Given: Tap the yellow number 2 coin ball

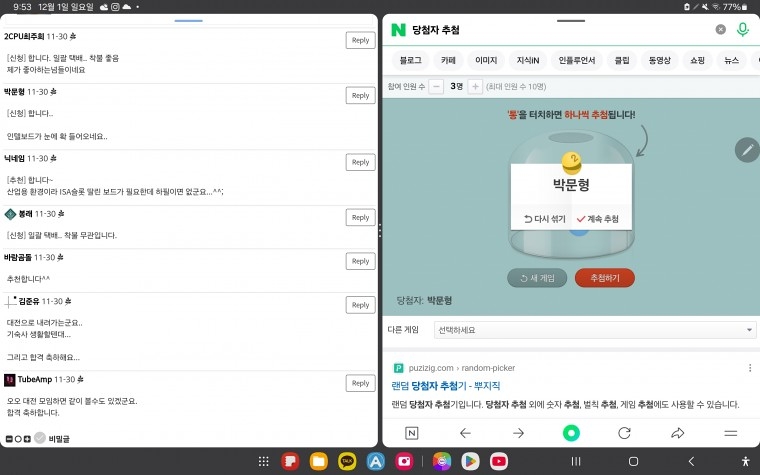Looking at the screenshot, I should coord(571,163).
